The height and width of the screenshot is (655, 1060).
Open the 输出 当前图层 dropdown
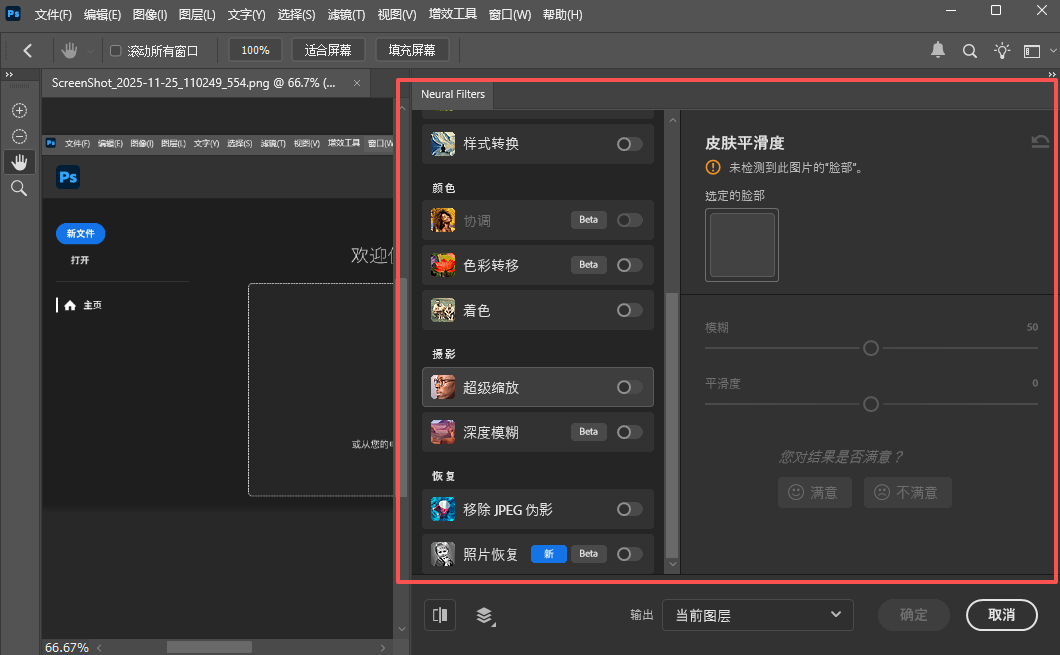tap(757, 615)
